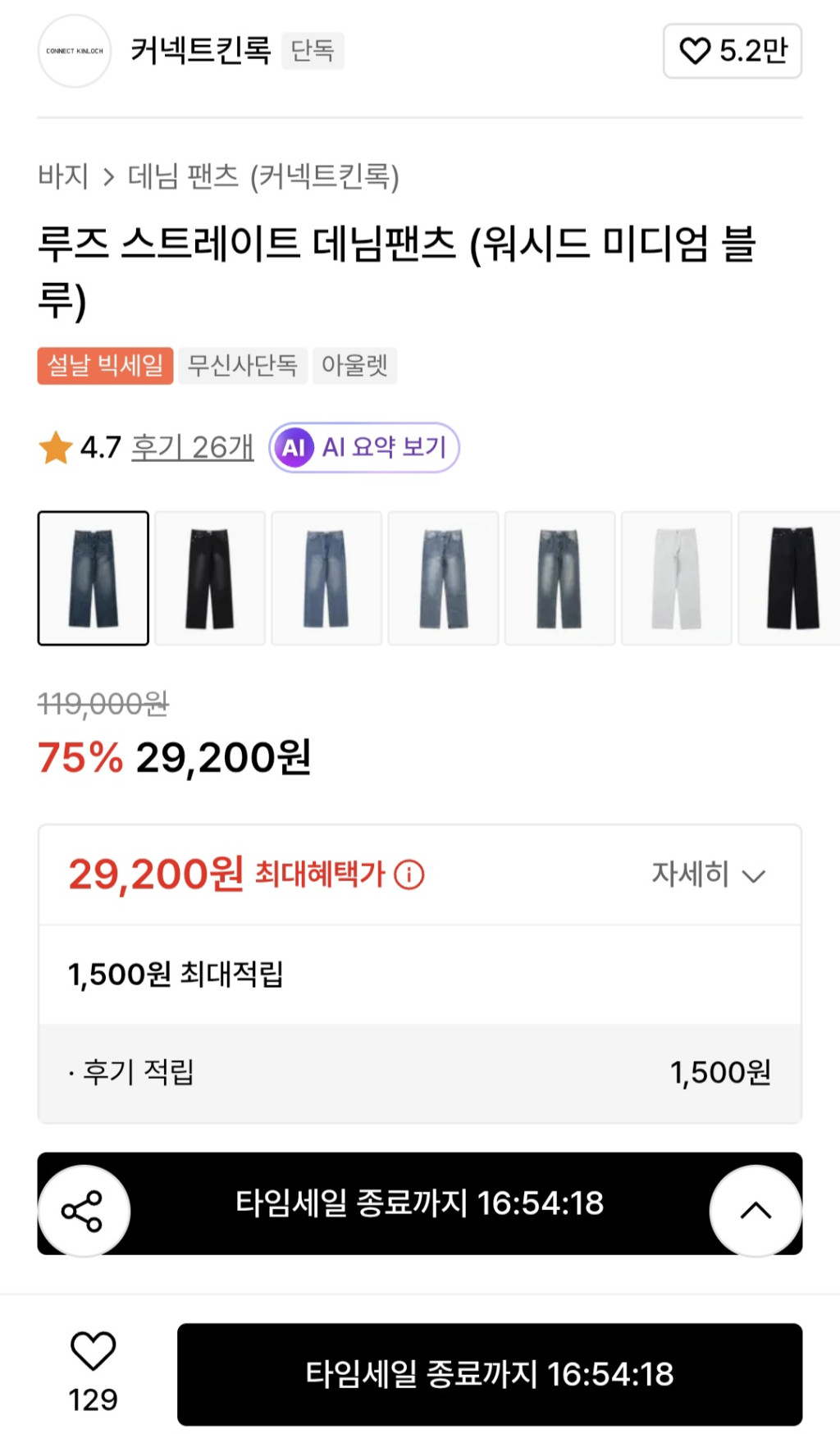Screen dimensions: 840x1434
Task: Collapse panel with the up chevron button
Action: click(x=756, y=1211)
